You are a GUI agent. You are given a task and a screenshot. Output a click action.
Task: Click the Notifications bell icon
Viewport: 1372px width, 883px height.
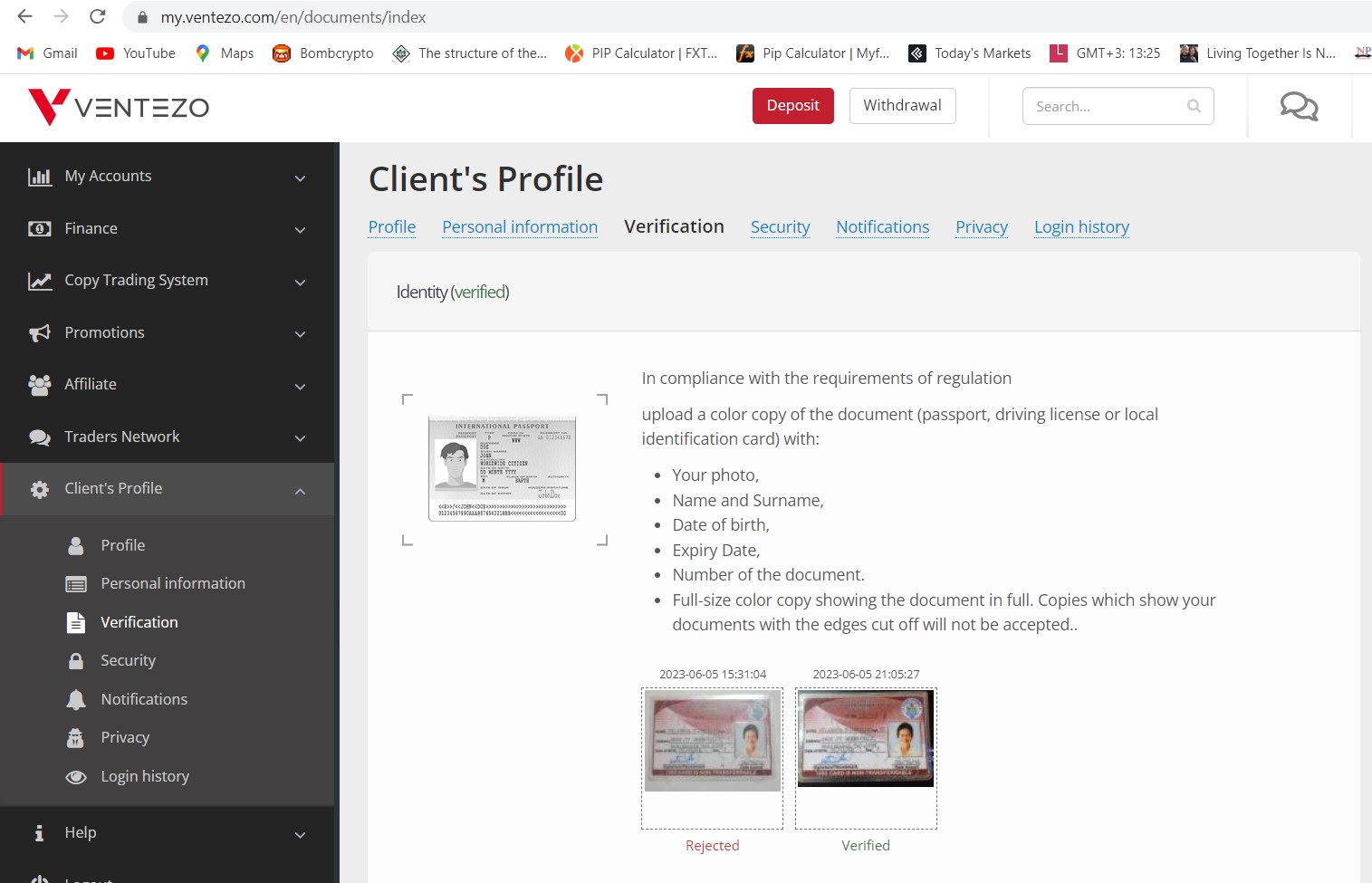76,699
